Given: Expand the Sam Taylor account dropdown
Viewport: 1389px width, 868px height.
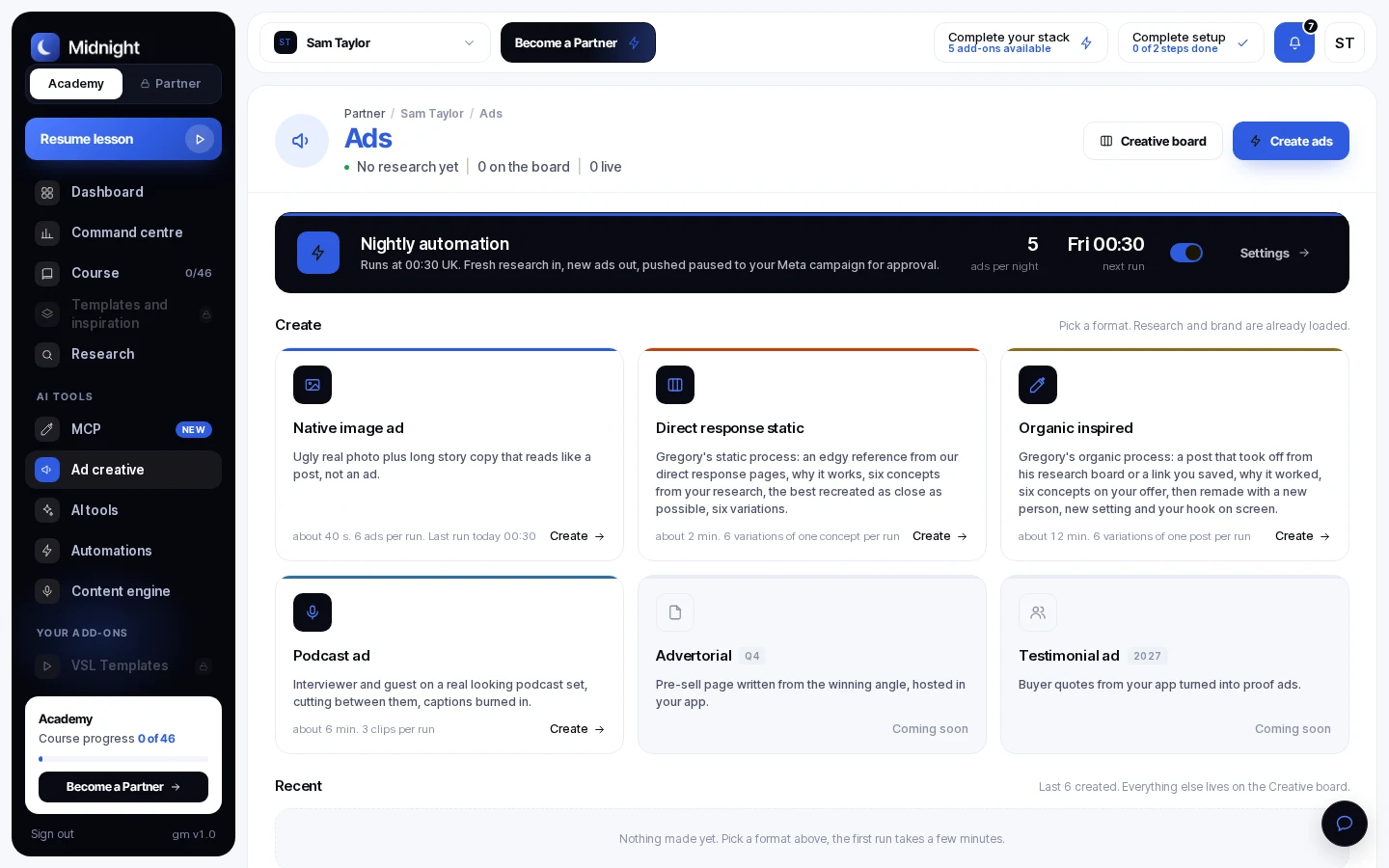Looking at the screenshot, I should [x=375, y=42].
